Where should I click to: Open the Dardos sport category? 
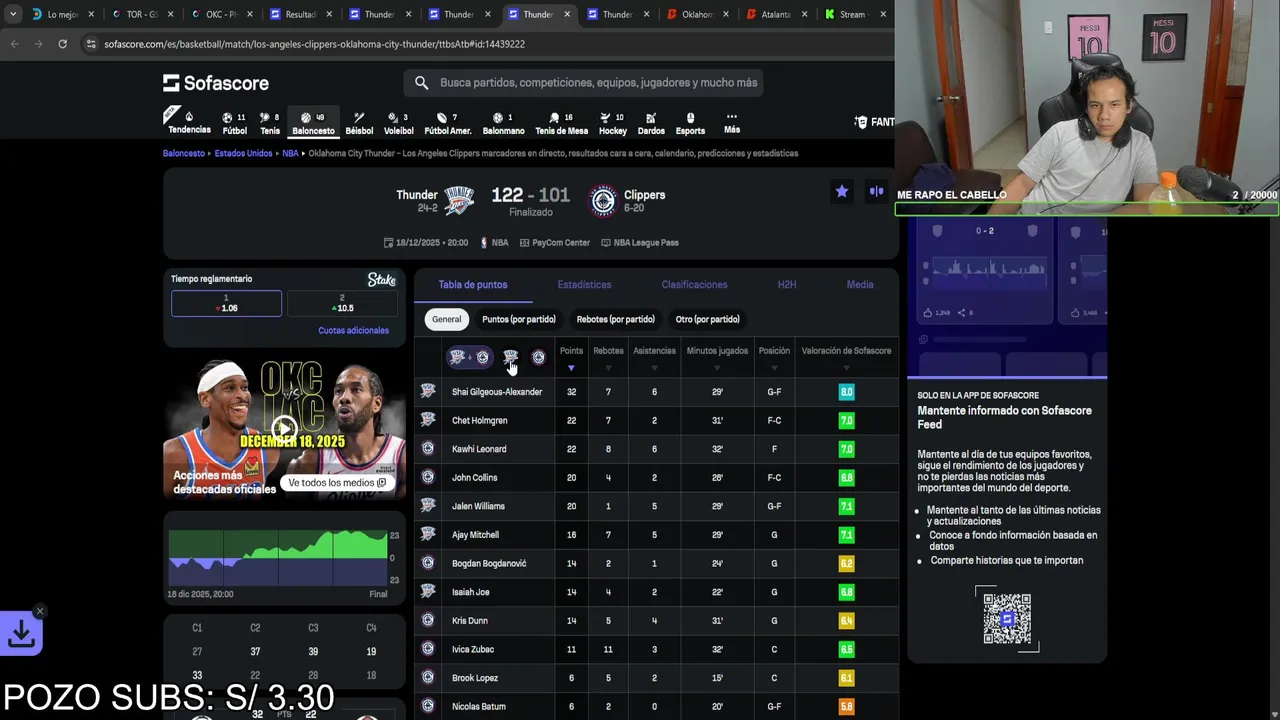pyautogui.click(x=651, y=123)
